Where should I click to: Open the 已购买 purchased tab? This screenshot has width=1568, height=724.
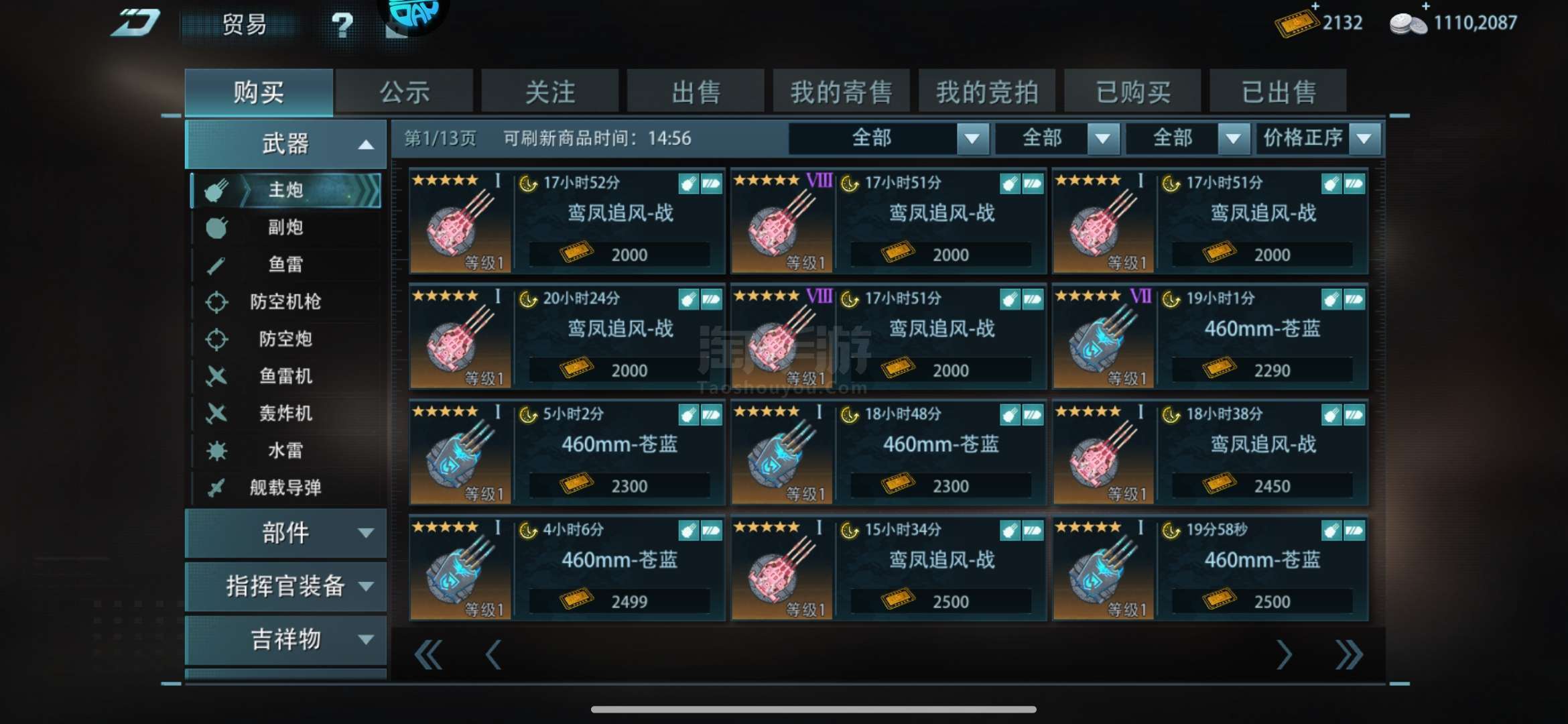pyautogui.click(x=1132, y=91)
